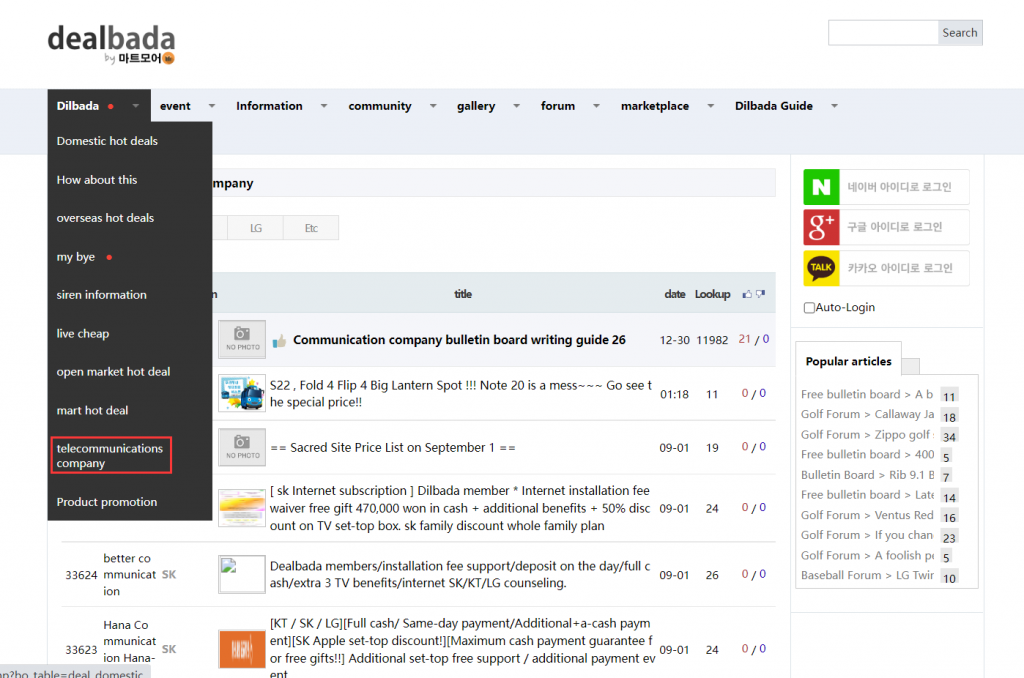Click thumbs-up icon beside writing guide post
The height and width of the screenshot is (678, 1024).
point(280,341)
